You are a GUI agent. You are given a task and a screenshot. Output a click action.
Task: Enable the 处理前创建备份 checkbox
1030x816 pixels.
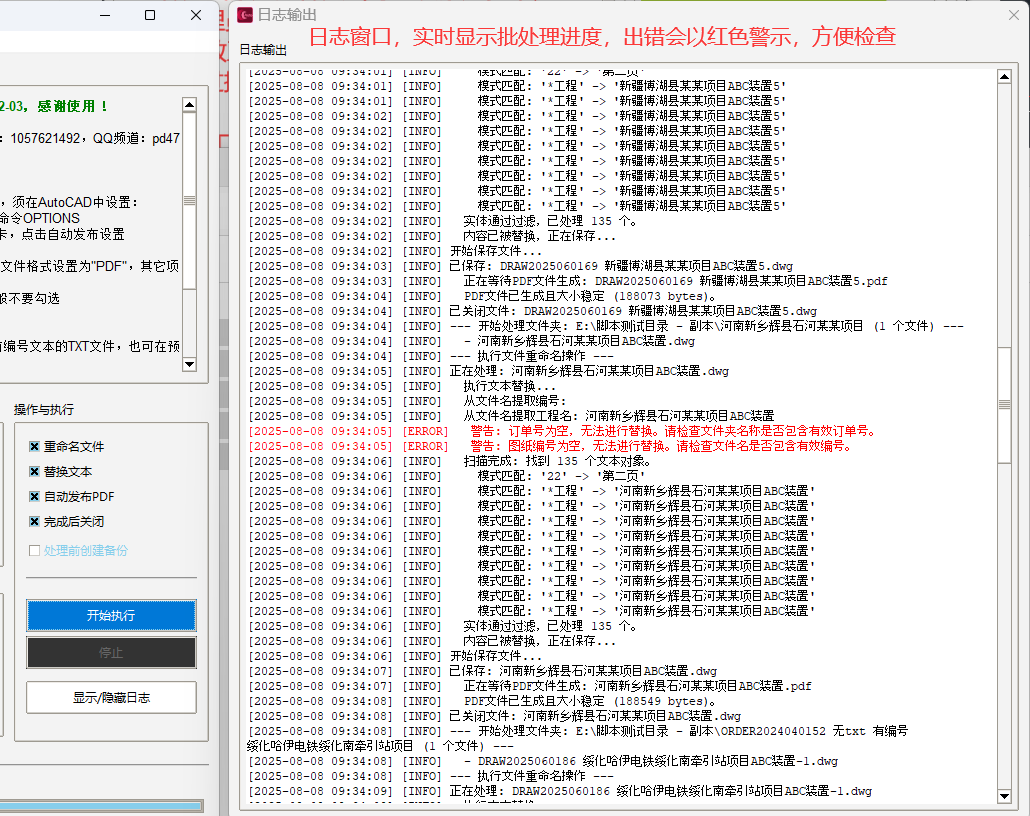pyautogui.click(x=34, y=551)
